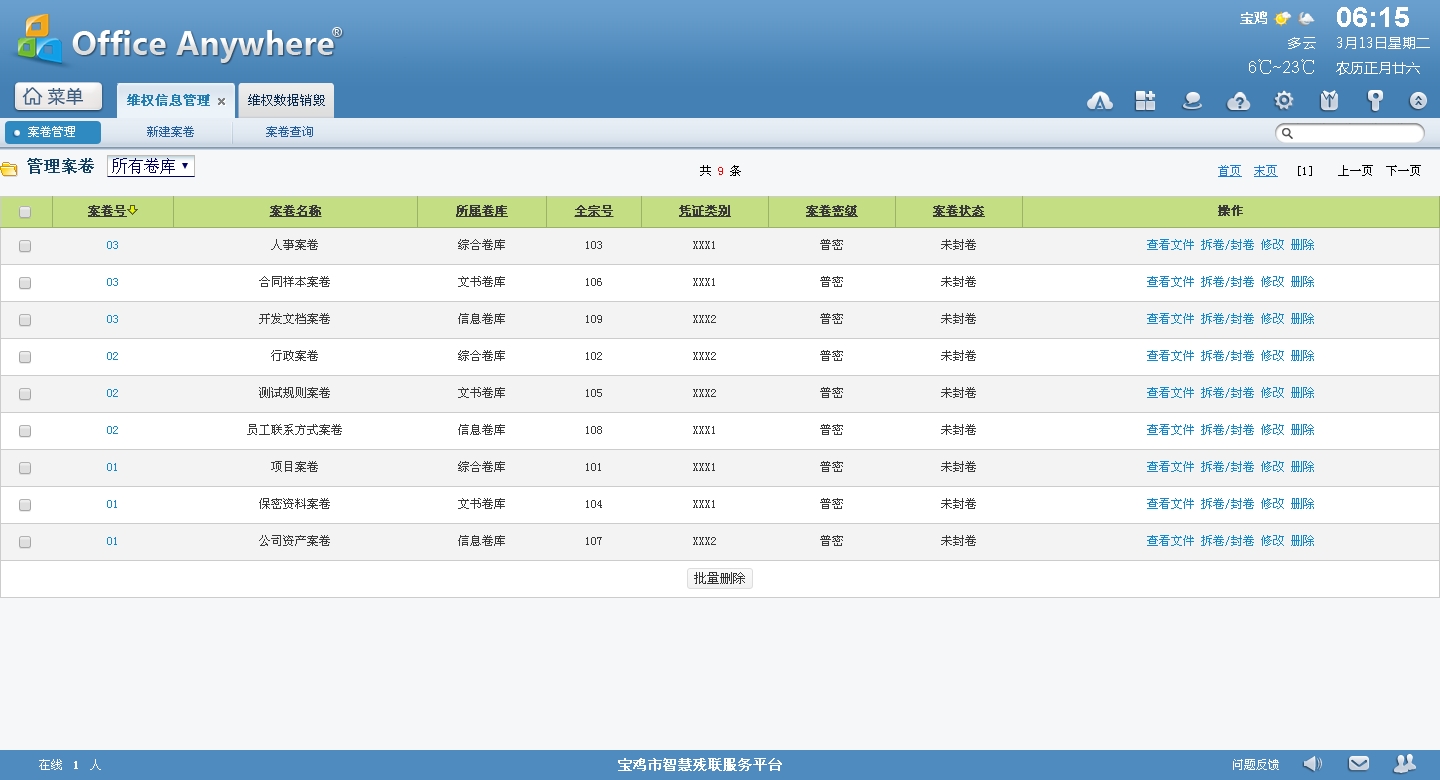
Task: Click 查看文件 for 测试规则案卷
Action: click(x=1170, y=393)
